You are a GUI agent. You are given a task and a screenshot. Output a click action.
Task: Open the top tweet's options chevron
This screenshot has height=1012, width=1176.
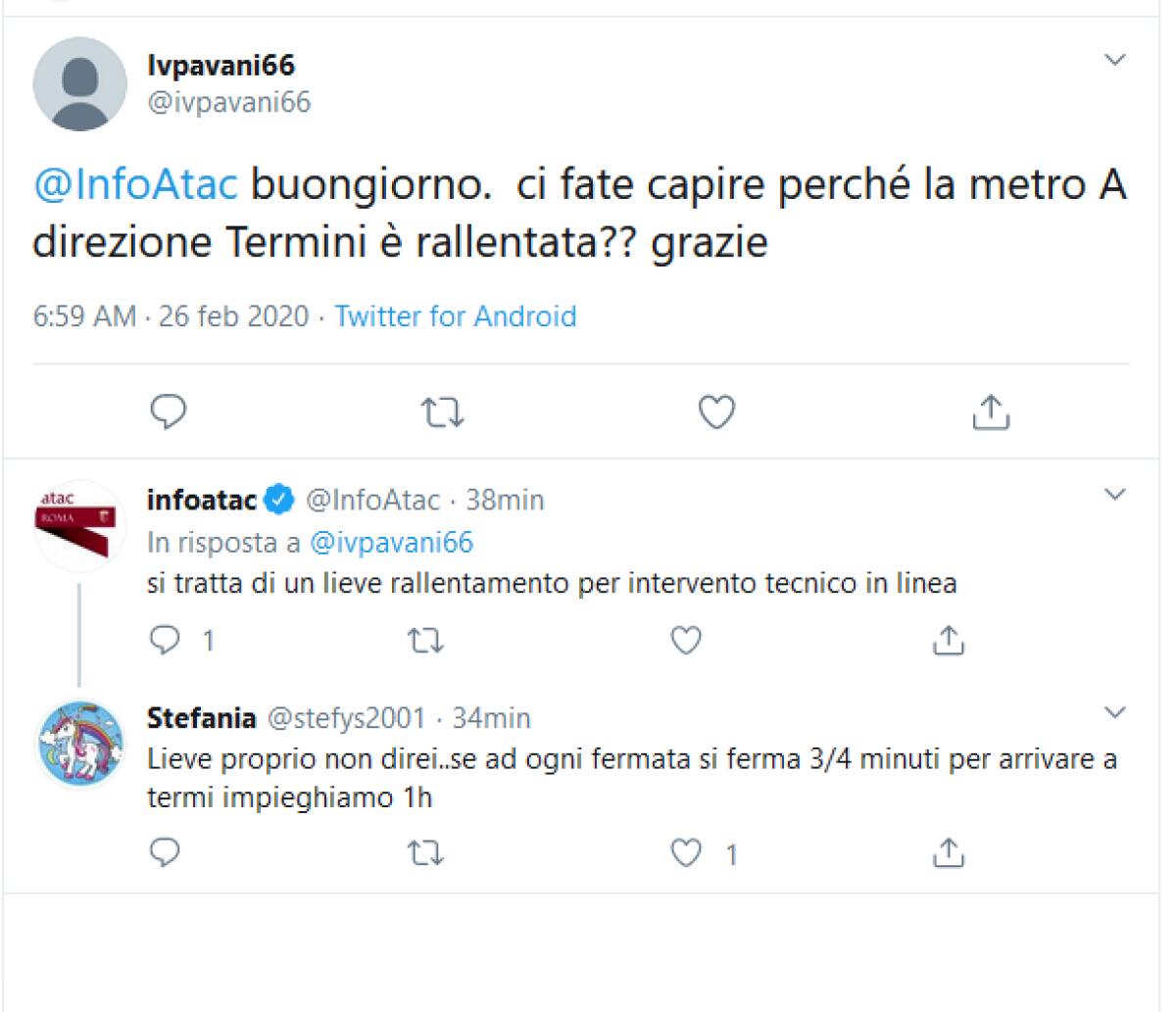1115,60
